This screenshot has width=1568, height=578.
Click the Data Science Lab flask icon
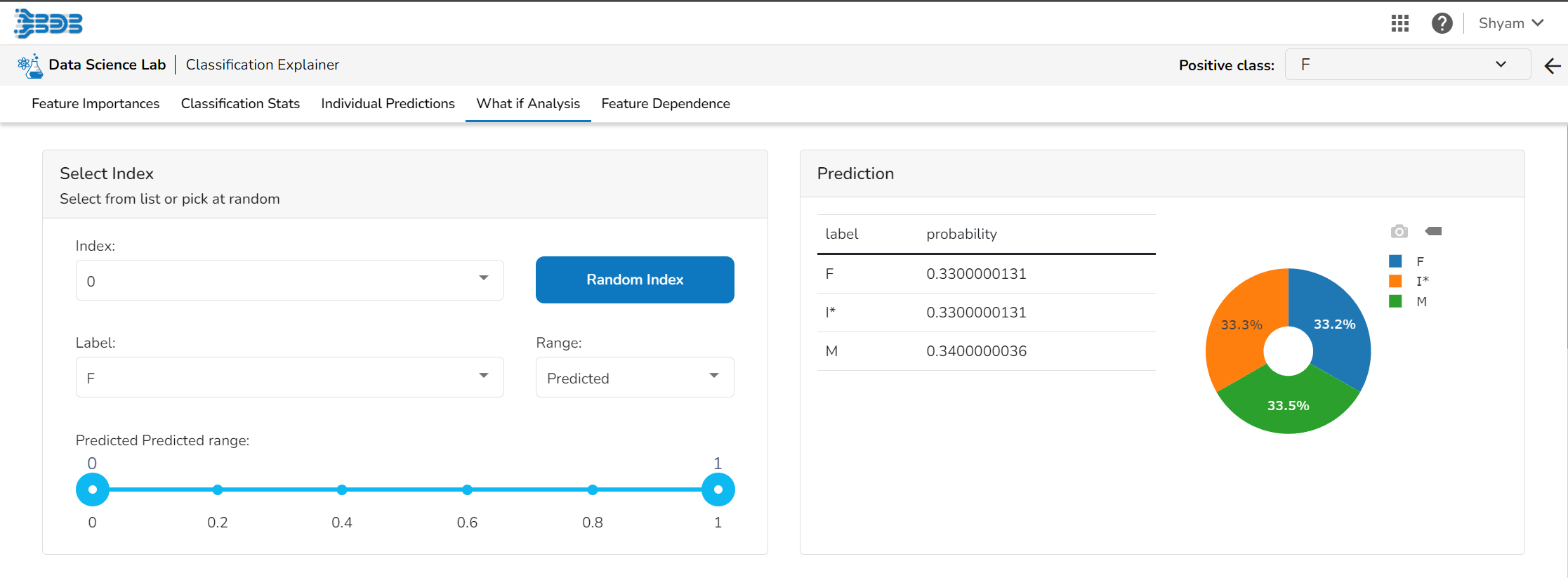30,66
